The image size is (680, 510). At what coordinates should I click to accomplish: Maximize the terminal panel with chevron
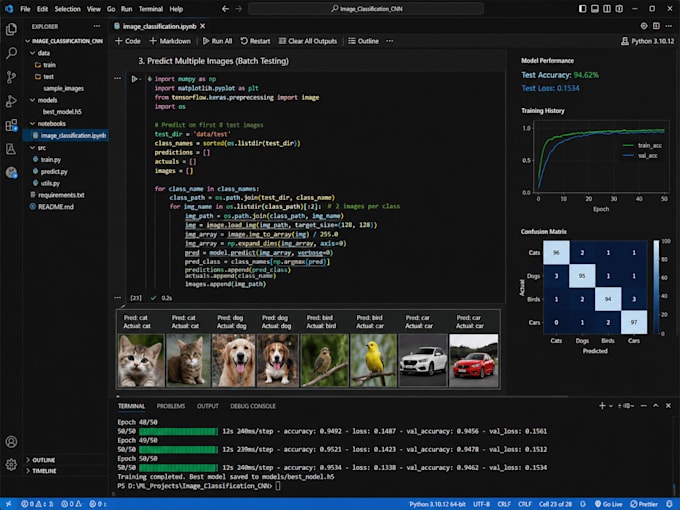656,405
